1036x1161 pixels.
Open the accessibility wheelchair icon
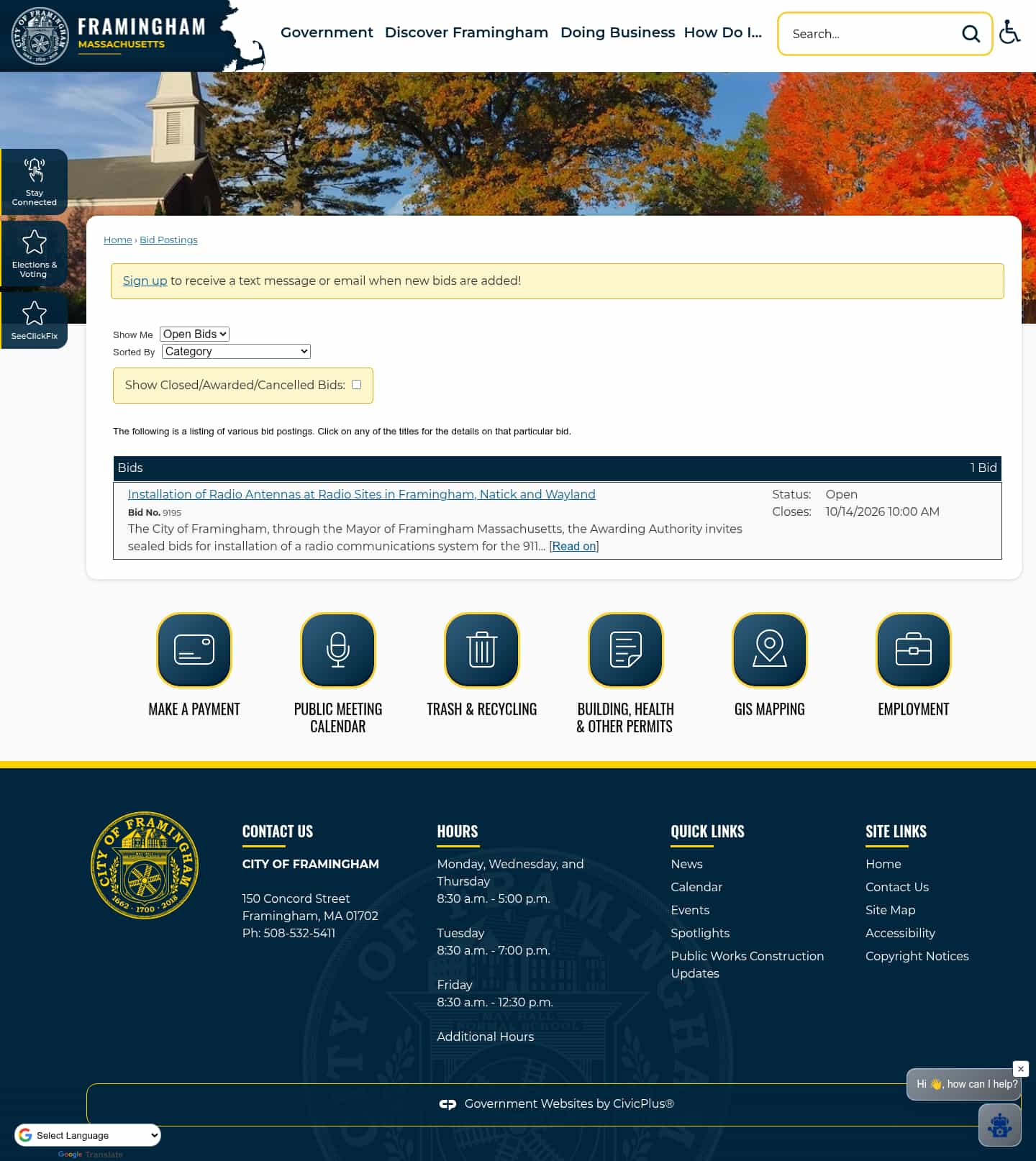pos(1010,32)
